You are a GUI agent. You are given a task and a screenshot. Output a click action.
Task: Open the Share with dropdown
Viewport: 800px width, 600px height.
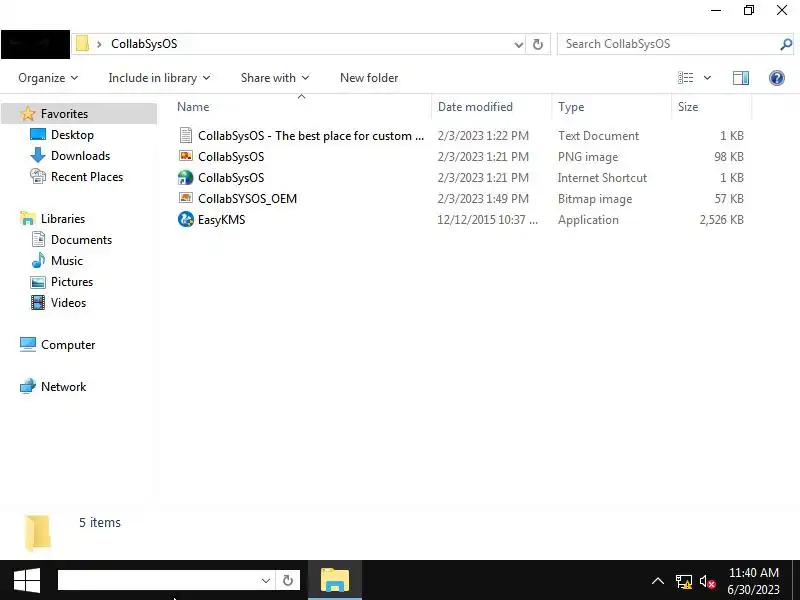275,78
